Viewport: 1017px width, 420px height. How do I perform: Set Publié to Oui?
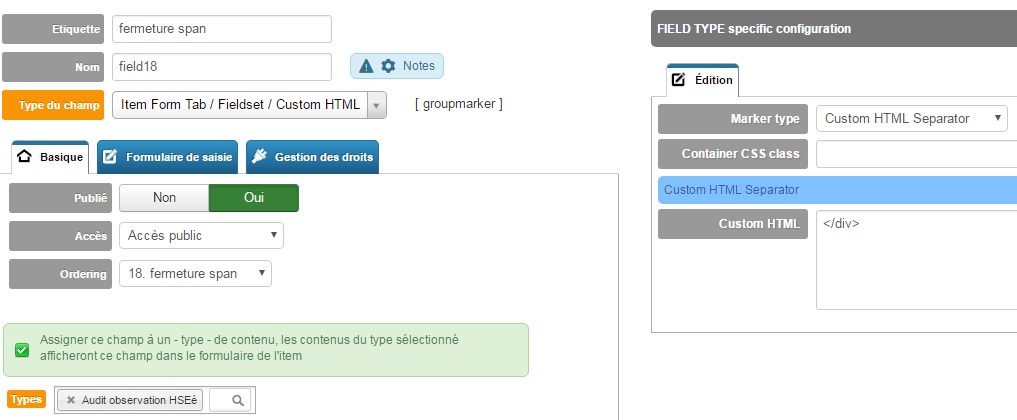[x=254, y=198]
